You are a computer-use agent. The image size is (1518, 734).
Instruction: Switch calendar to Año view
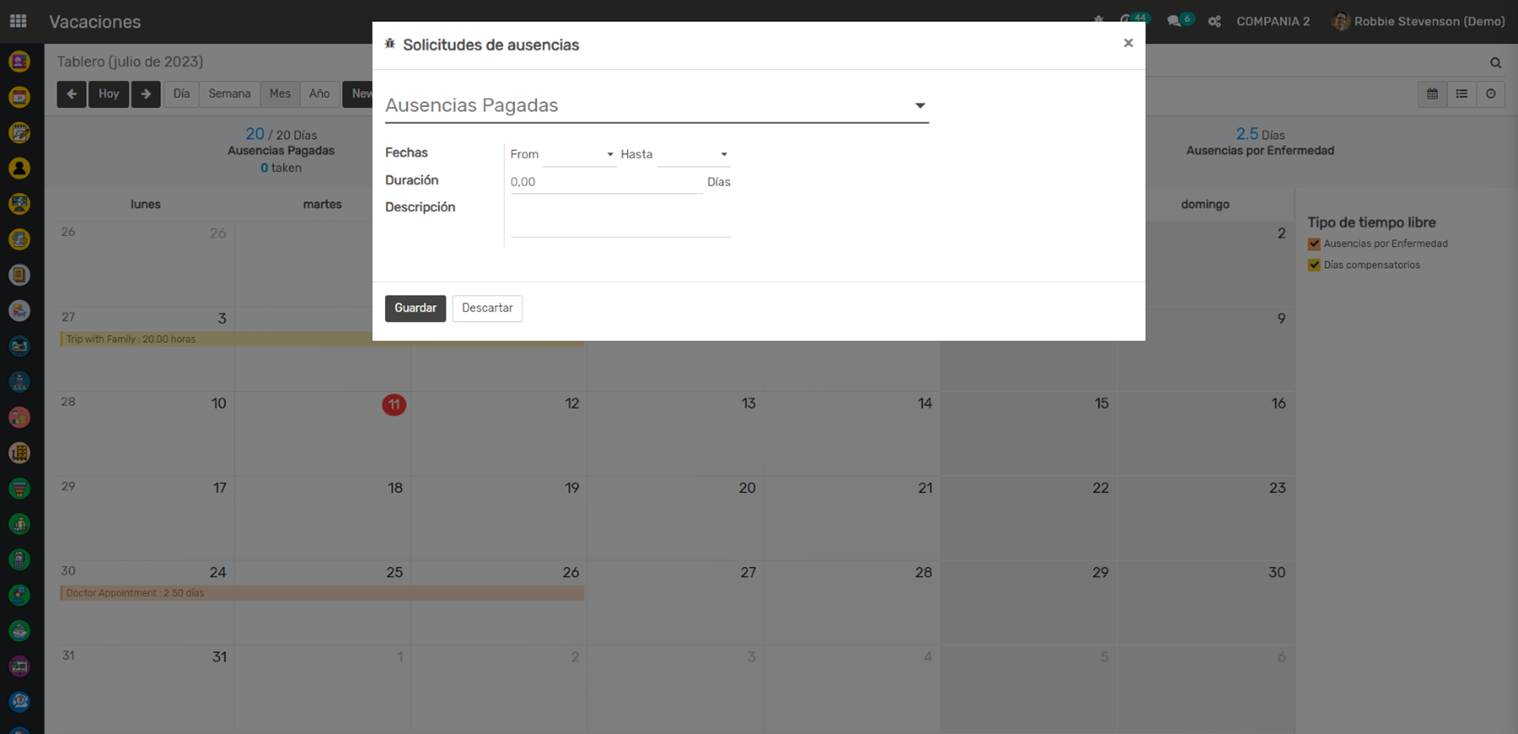319,94
